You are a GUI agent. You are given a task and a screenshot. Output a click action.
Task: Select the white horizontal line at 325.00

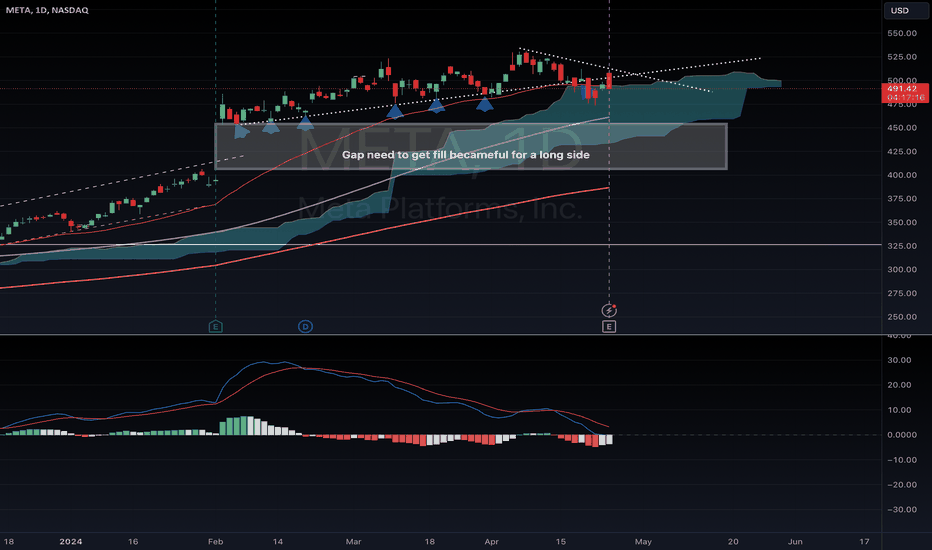[x=440, y=244]
